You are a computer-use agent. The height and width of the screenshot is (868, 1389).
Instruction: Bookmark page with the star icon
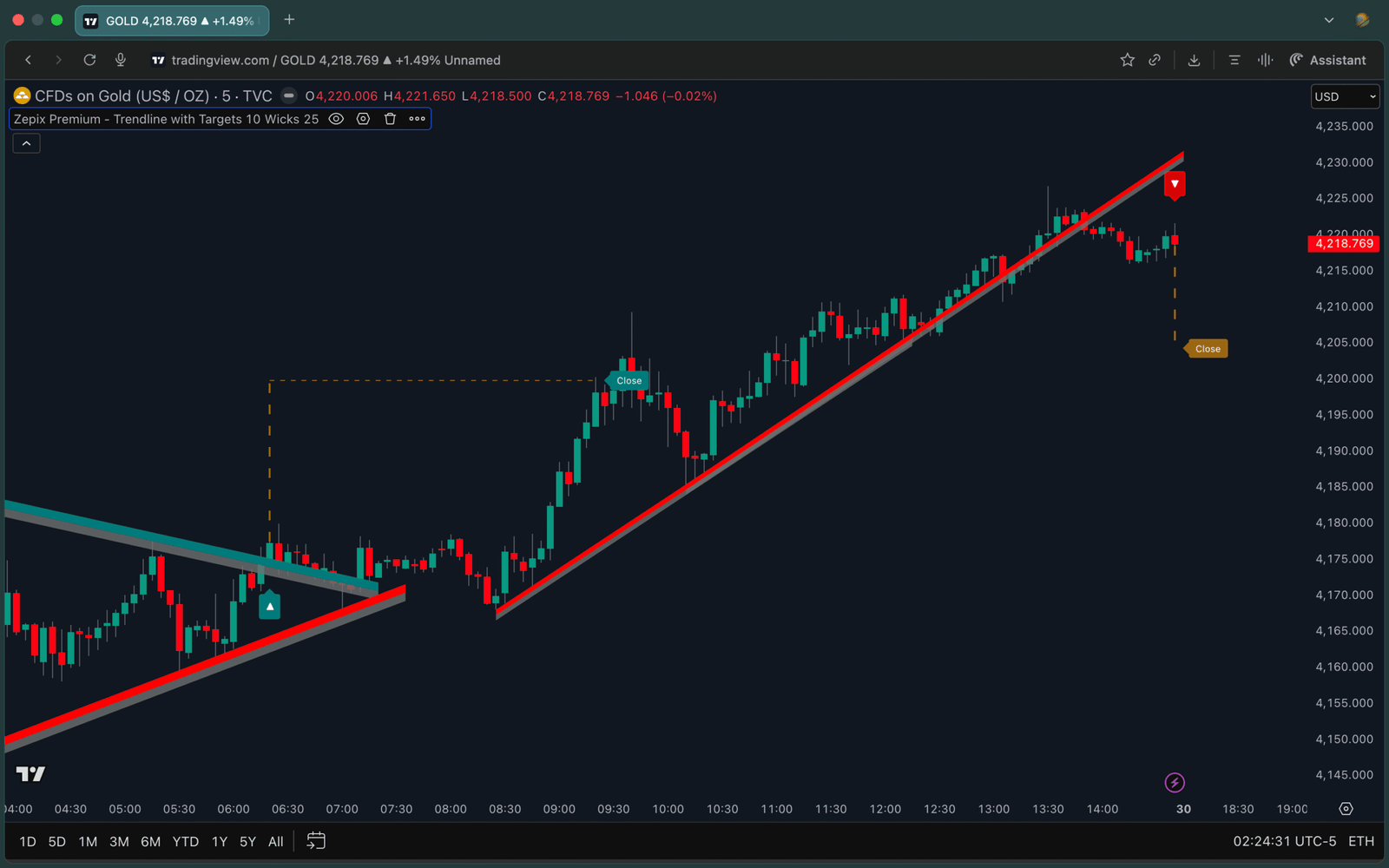point(1127,60)
